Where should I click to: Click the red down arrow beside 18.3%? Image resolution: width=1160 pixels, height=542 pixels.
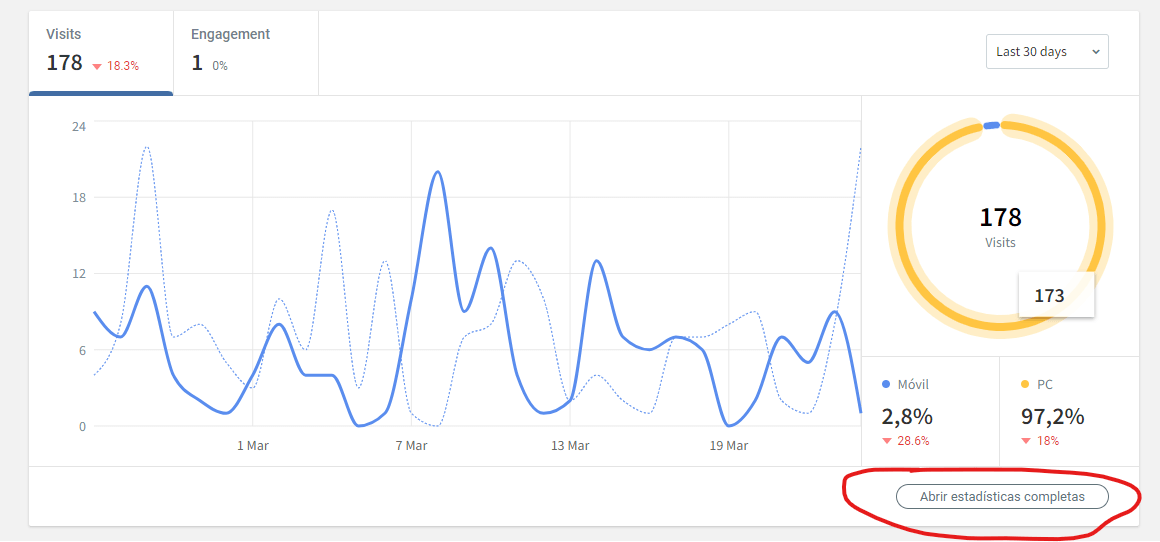pyautogui.click(x=96, y=67)
